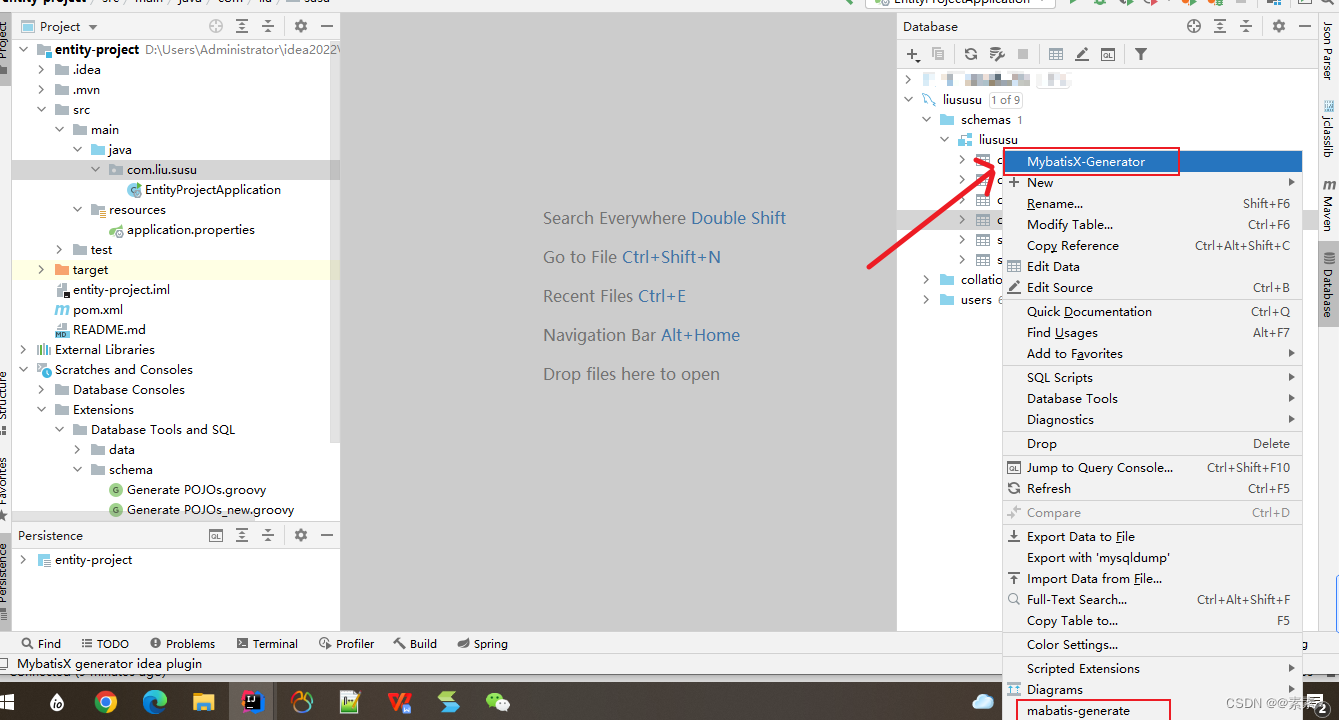Click Expand All icon in Database panel header

(x=1219, y=27)
